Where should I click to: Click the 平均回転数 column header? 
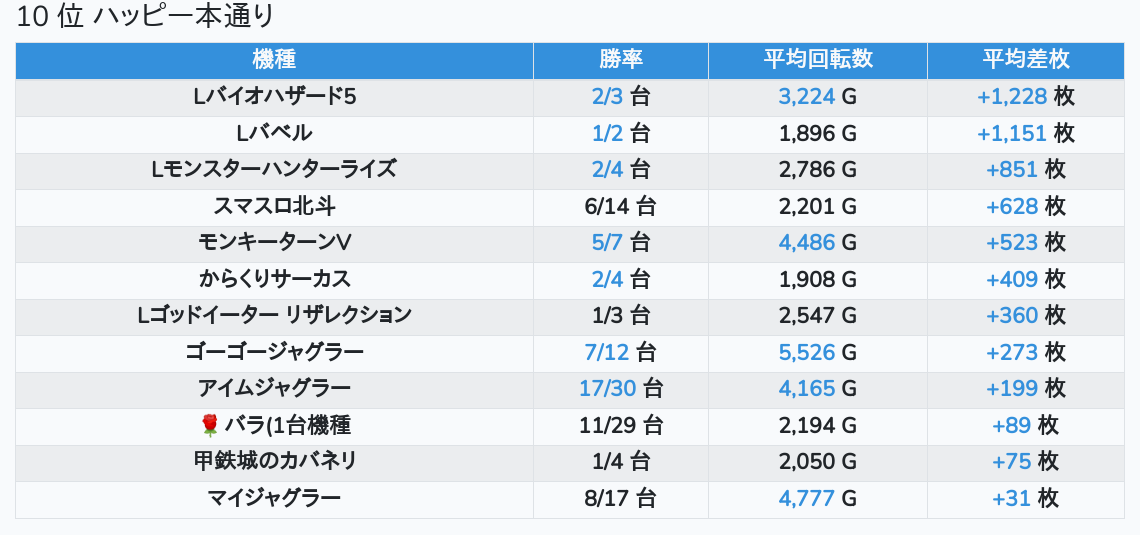(x=817, y=59)
